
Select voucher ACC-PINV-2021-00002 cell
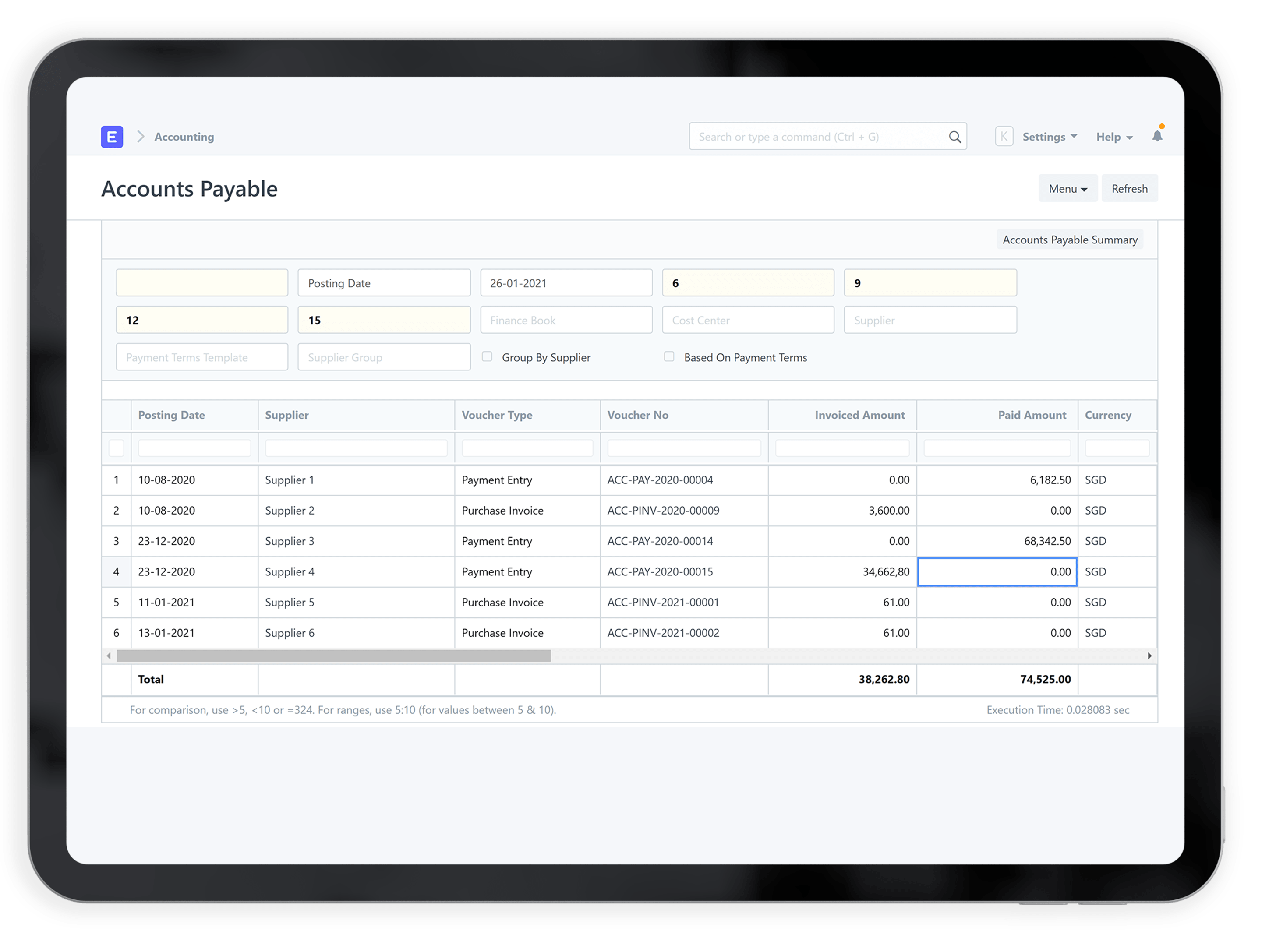point(684,633)
